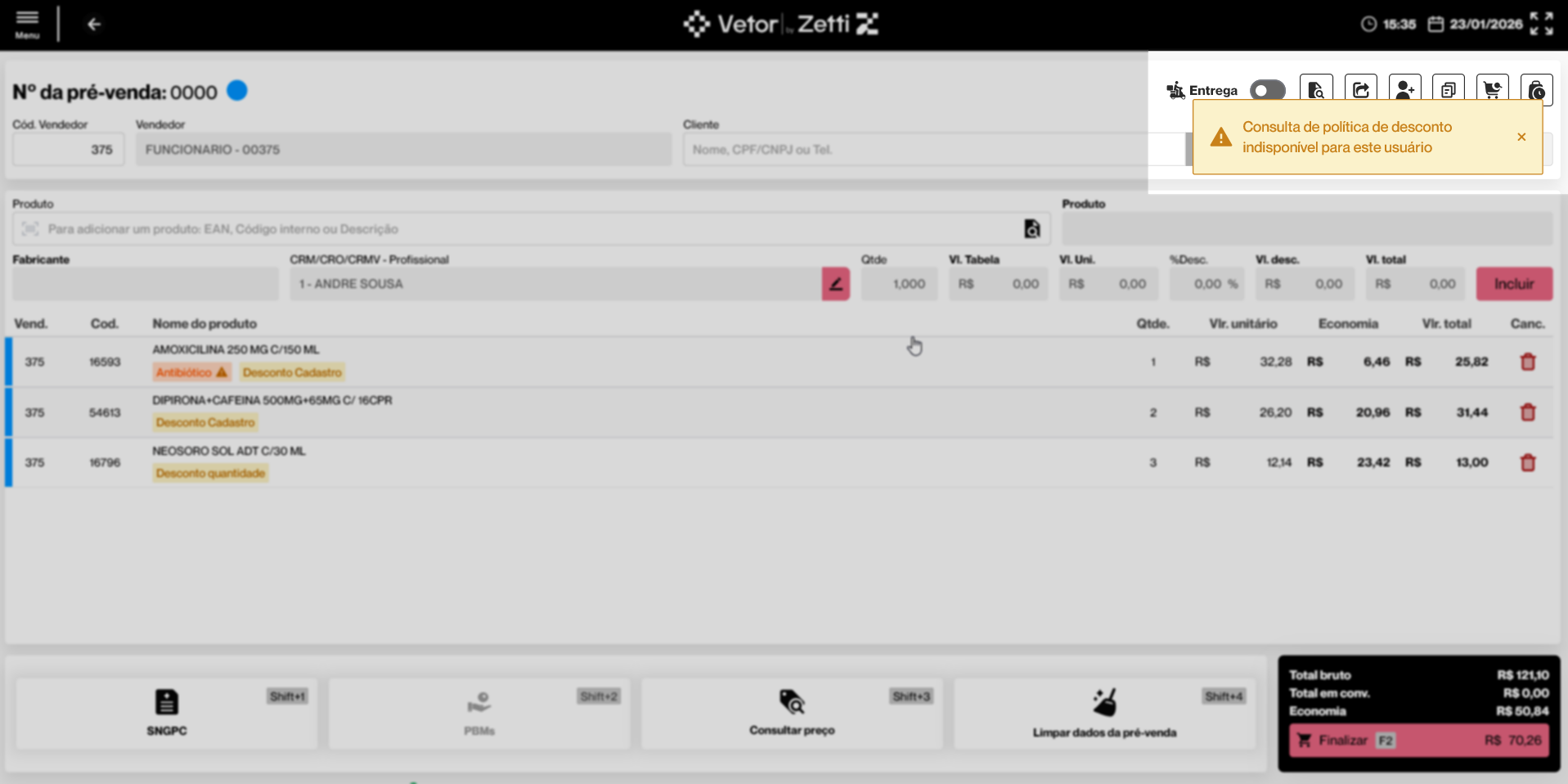1568x784 pixels.
Task: Select product name AMOXICILINA 250 MG C/150 ML
Action: 236,349
